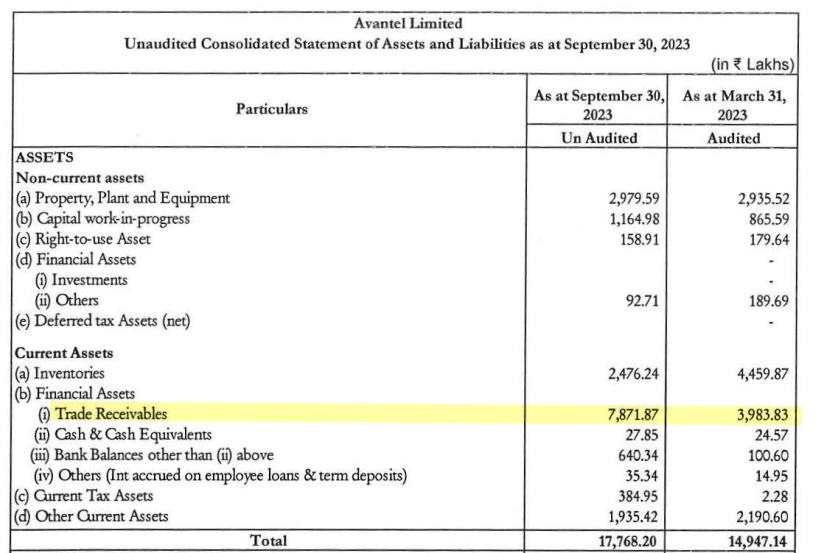Click the Avantel Limited title heading
This screenshot has width=828, height=553.
coord(407,23)
